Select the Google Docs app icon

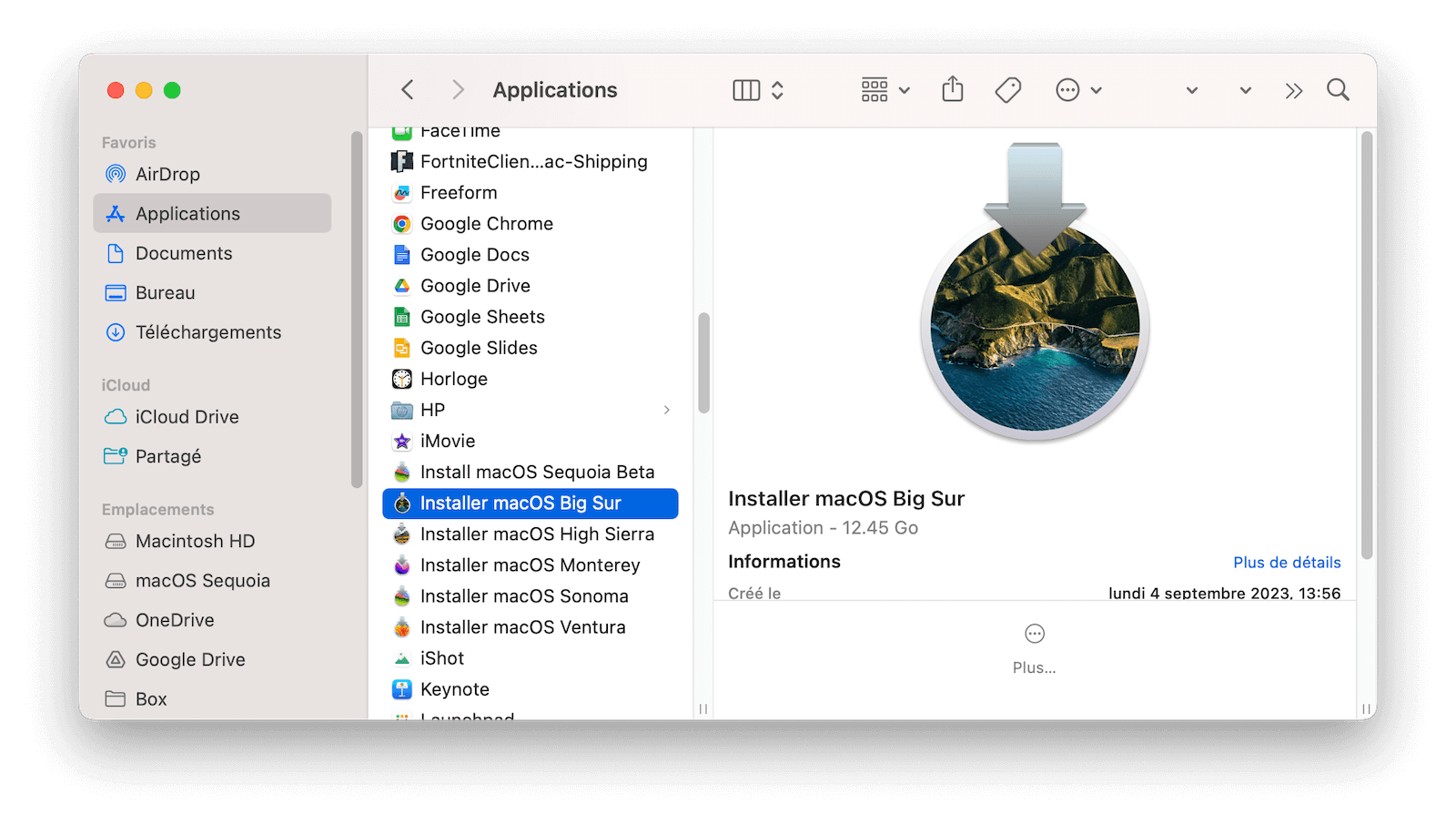402,255
